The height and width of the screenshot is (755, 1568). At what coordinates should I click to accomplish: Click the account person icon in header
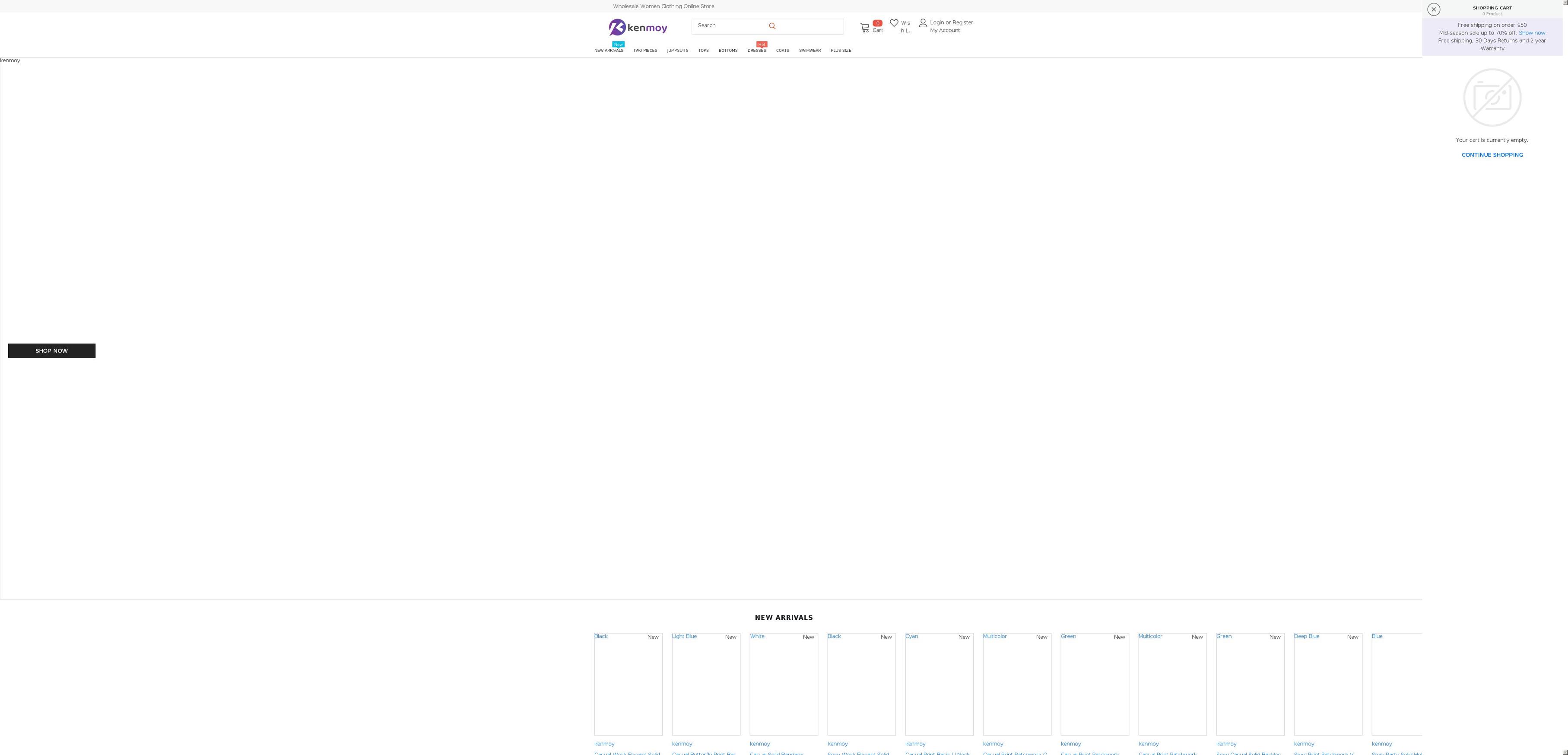(x=924, y=22)
